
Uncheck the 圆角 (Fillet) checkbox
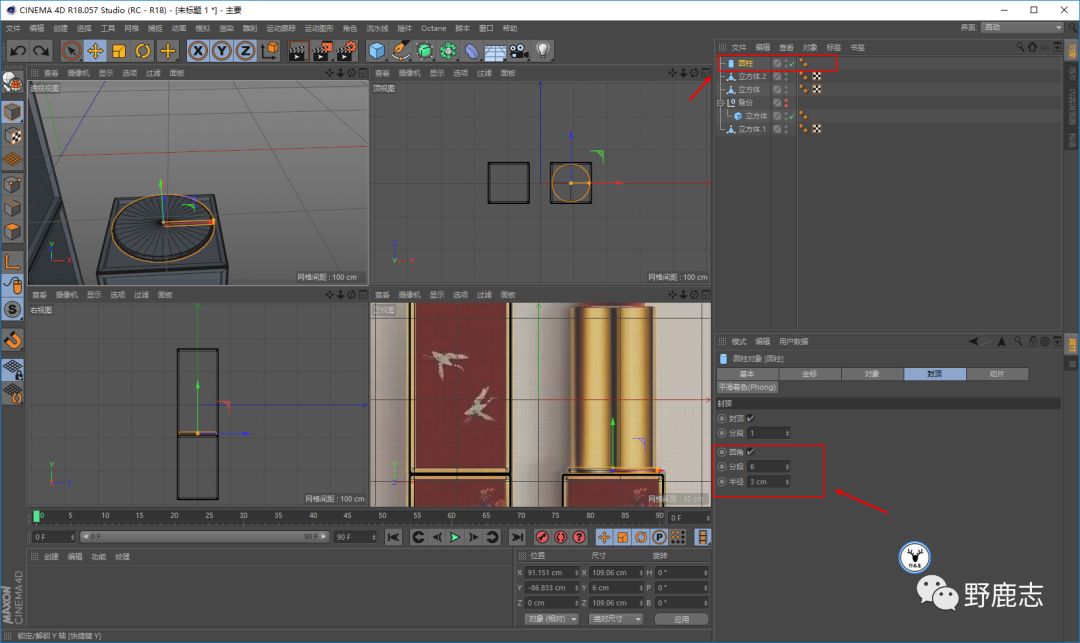tap(750, 452)
